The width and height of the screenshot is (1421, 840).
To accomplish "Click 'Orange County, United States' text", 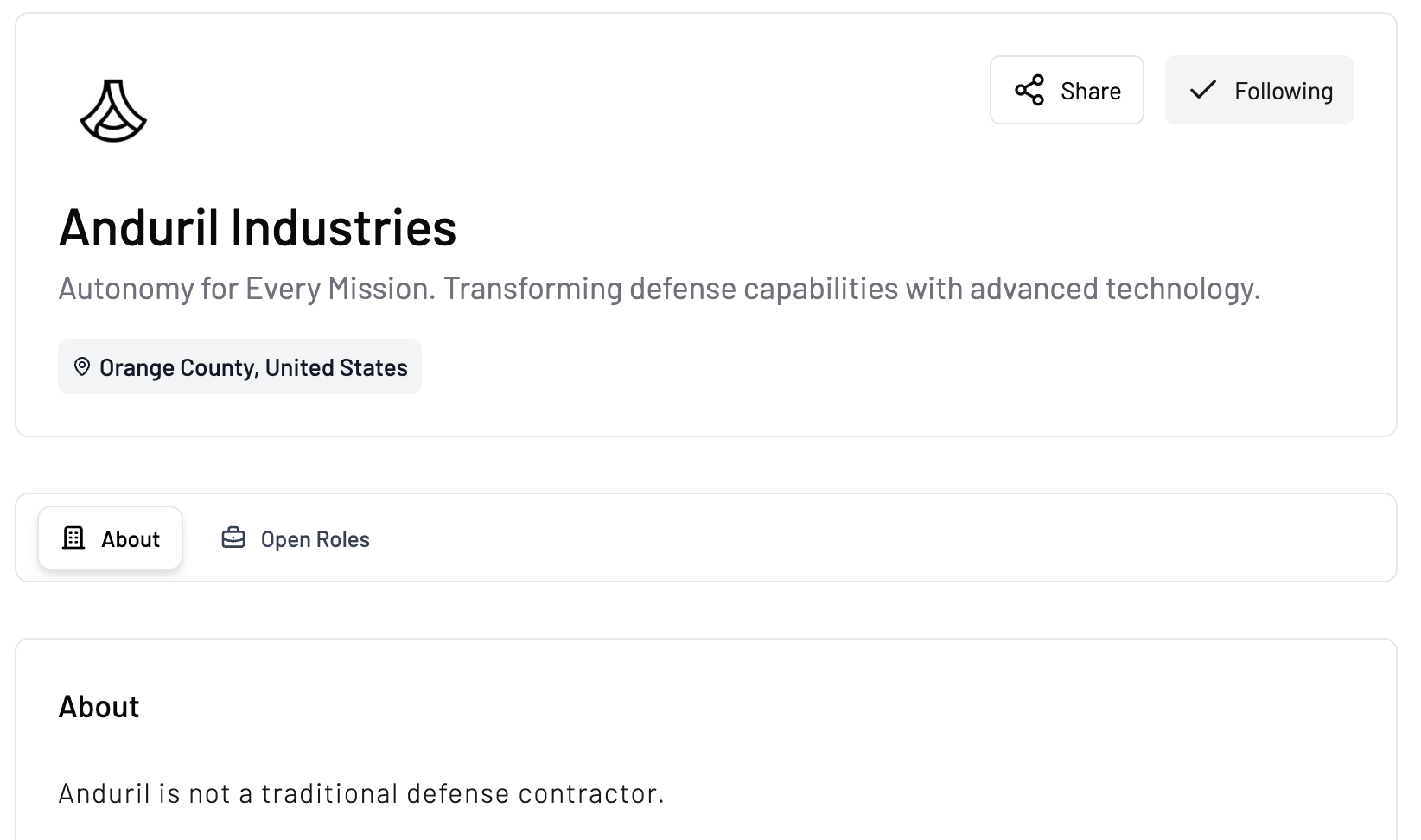I will (253, 367).
